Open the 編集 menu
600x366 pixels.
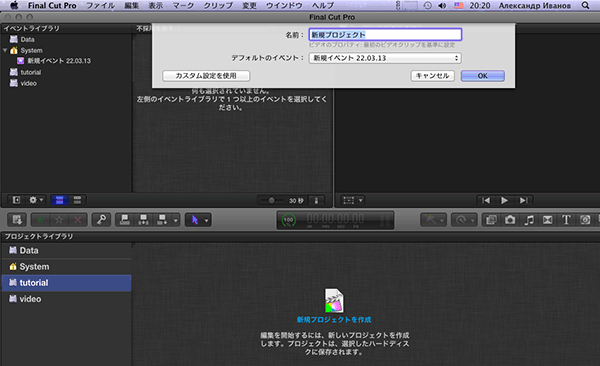coord(132,5)
